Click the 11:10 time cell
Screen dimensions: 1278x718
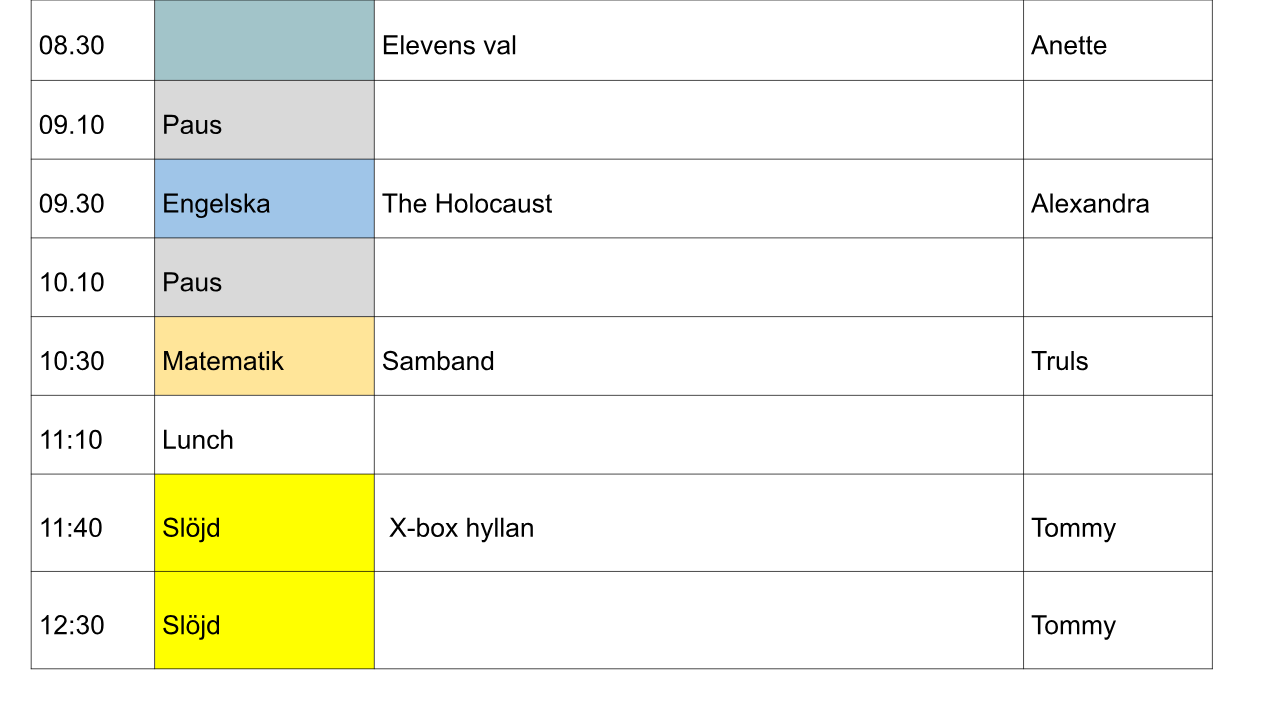pos(92,439)
